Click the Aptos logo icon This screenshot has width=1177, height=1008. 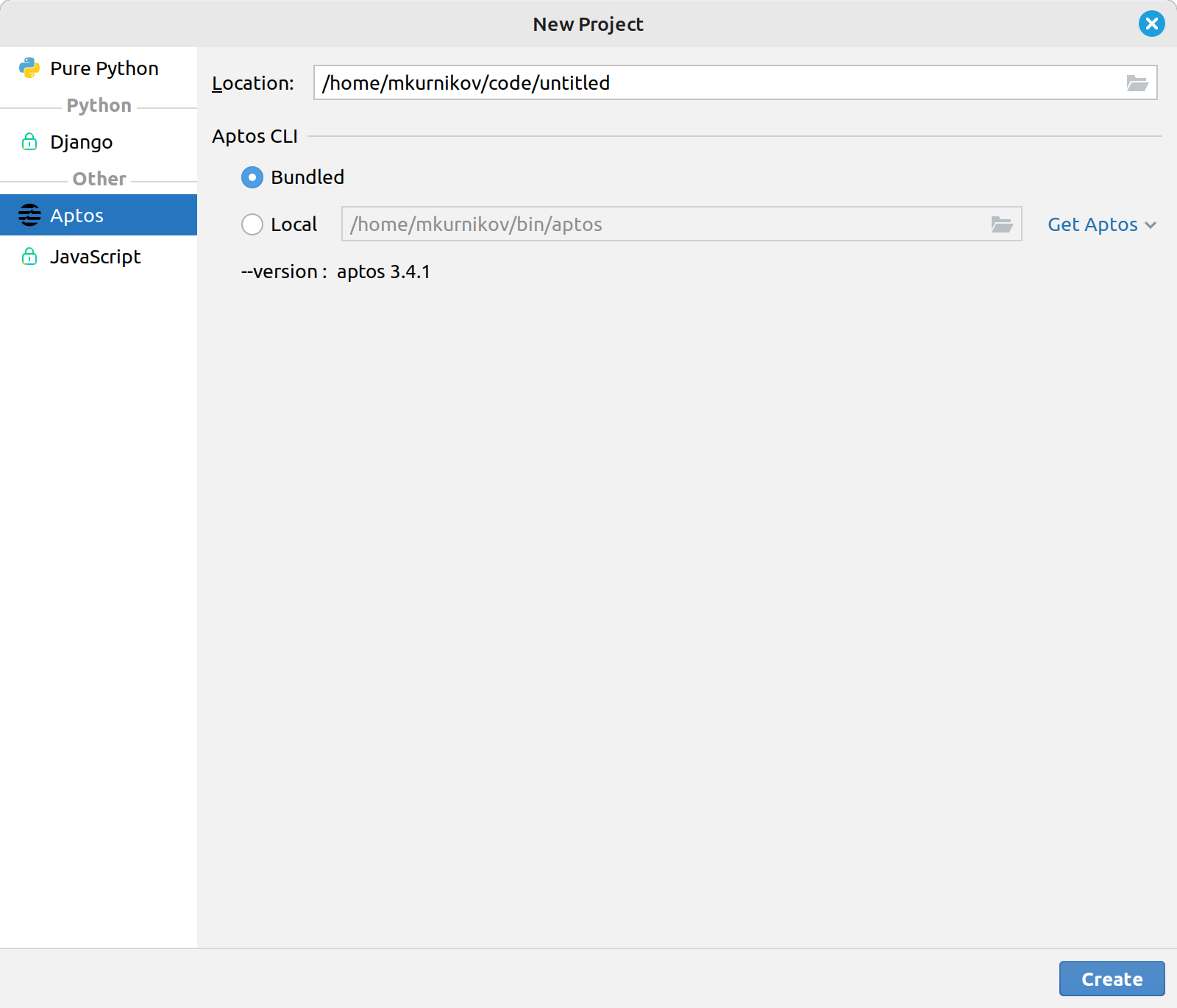[x=29, y=215]
